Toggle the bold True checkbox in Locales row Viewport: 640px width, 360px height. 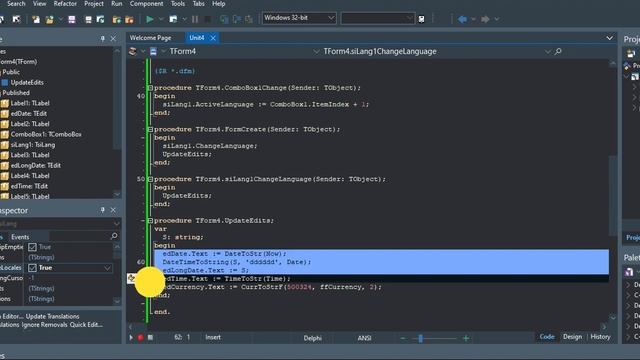(x=32, y=268)
